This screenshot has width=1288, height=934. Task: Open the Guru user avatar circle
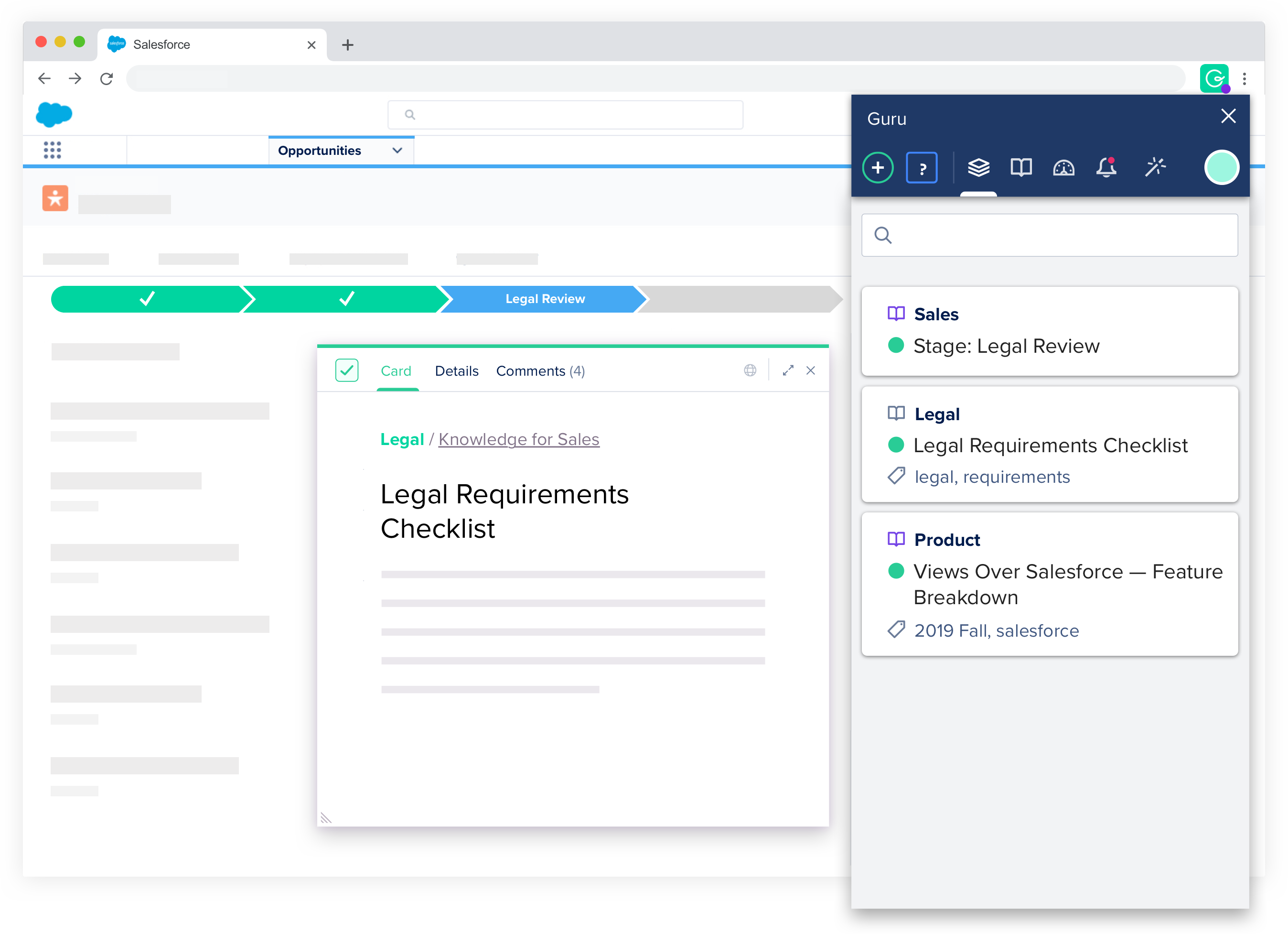1221,168
